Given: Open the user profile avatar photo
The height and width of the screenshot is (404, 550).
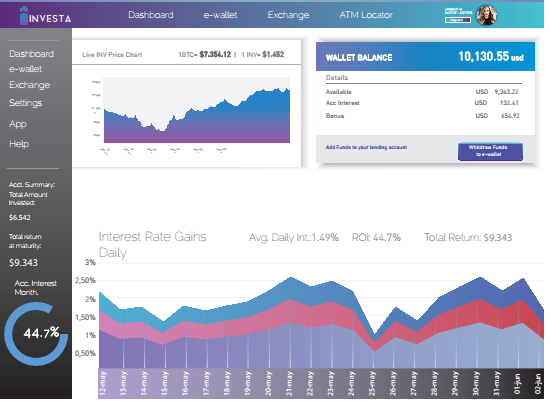Looking at the screenshot, I should coord(486,15).
